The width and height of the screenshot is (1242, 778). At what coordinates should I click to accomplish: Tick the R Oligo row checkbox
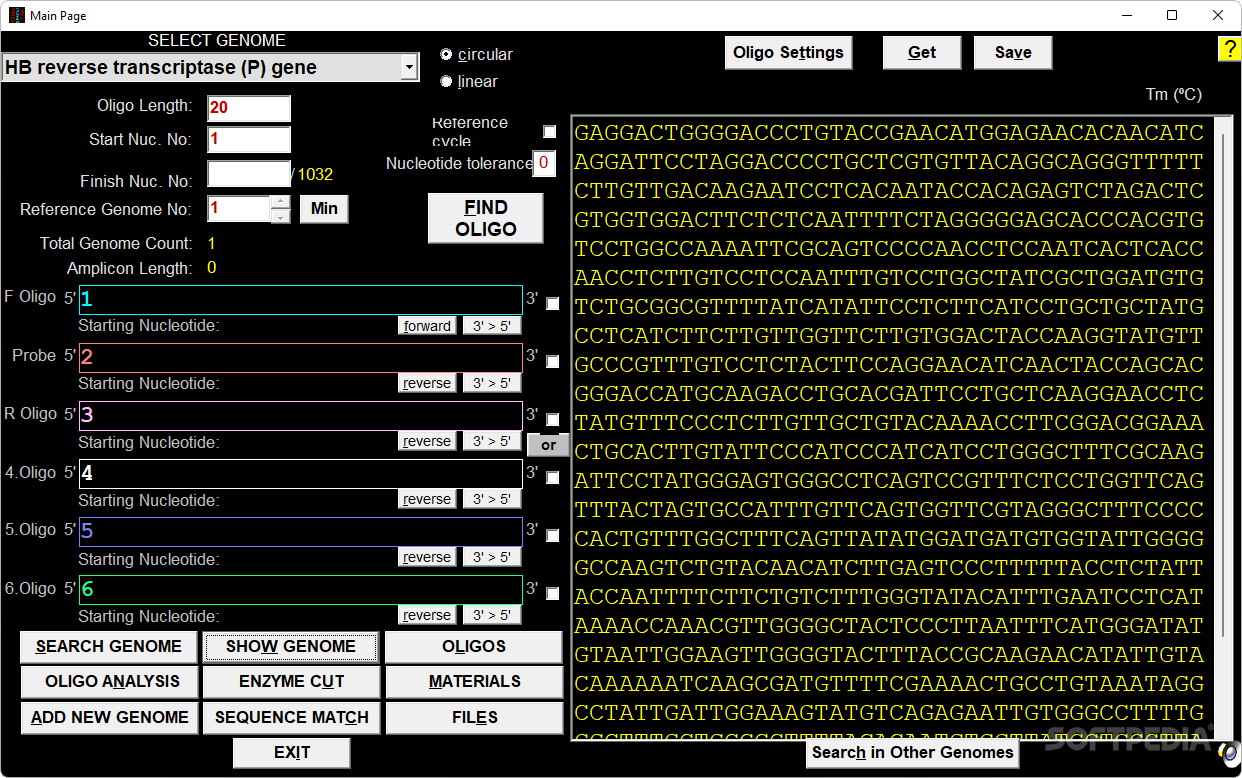coord(553,420)
